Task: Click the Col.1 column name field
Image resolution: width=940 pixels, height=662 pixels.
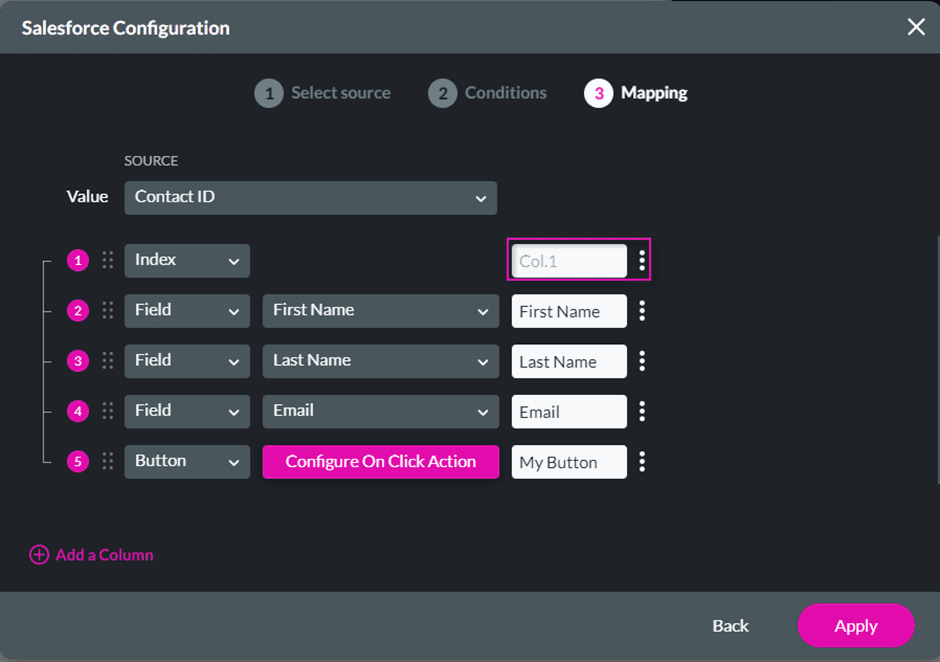Action: tap(568, 261)
